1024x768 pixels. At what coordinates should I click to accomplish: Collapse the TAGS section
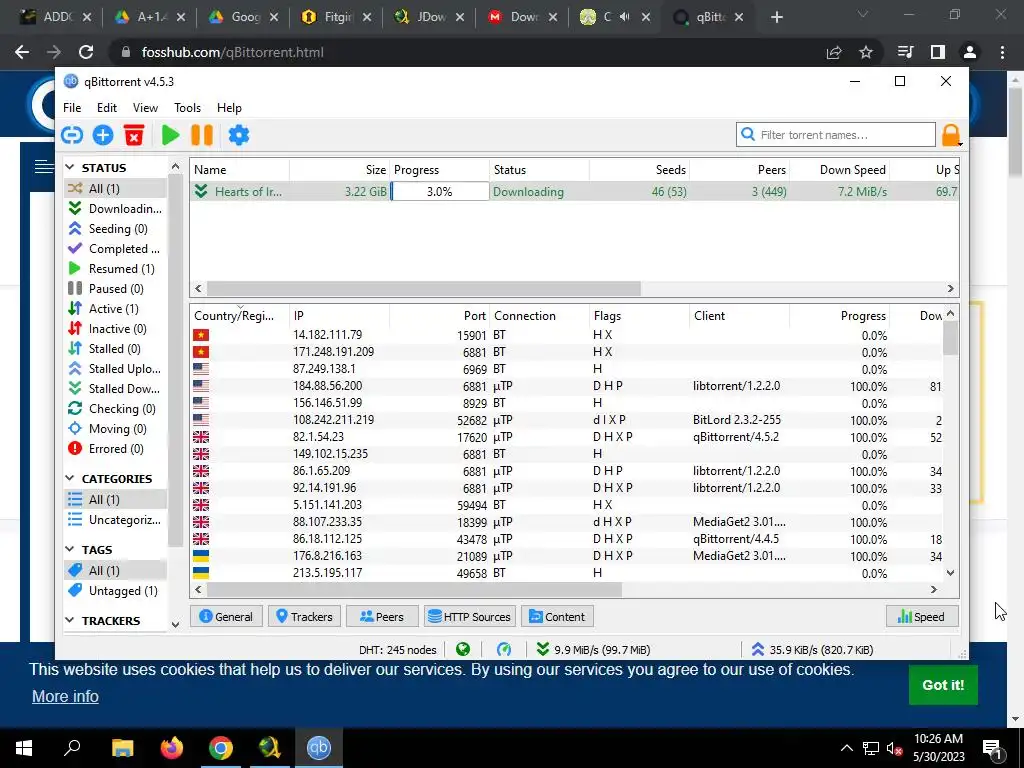point(70,550)
